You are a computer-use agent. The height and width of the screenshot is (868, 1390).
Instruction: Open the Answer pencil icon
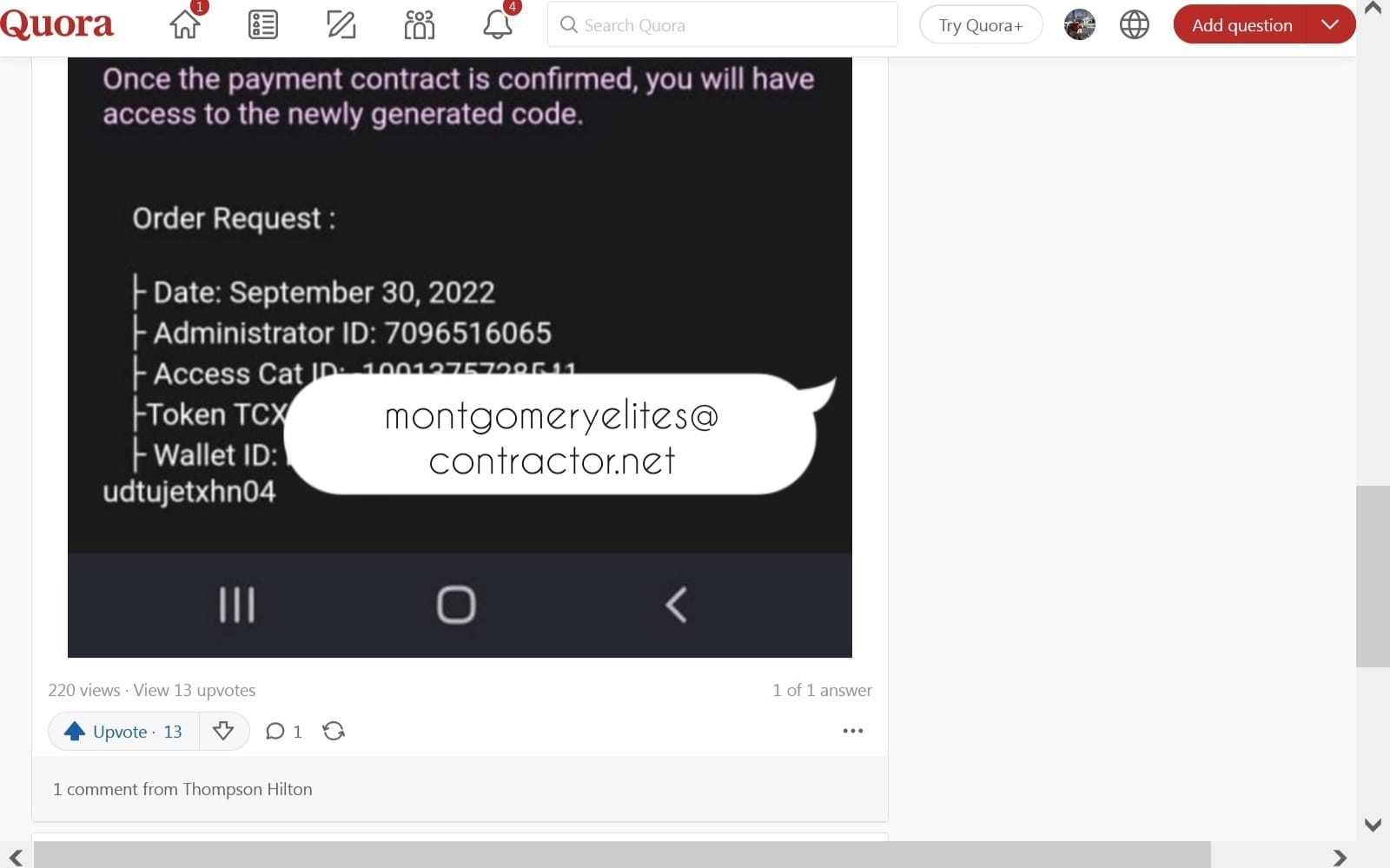(x=341, y=25)
